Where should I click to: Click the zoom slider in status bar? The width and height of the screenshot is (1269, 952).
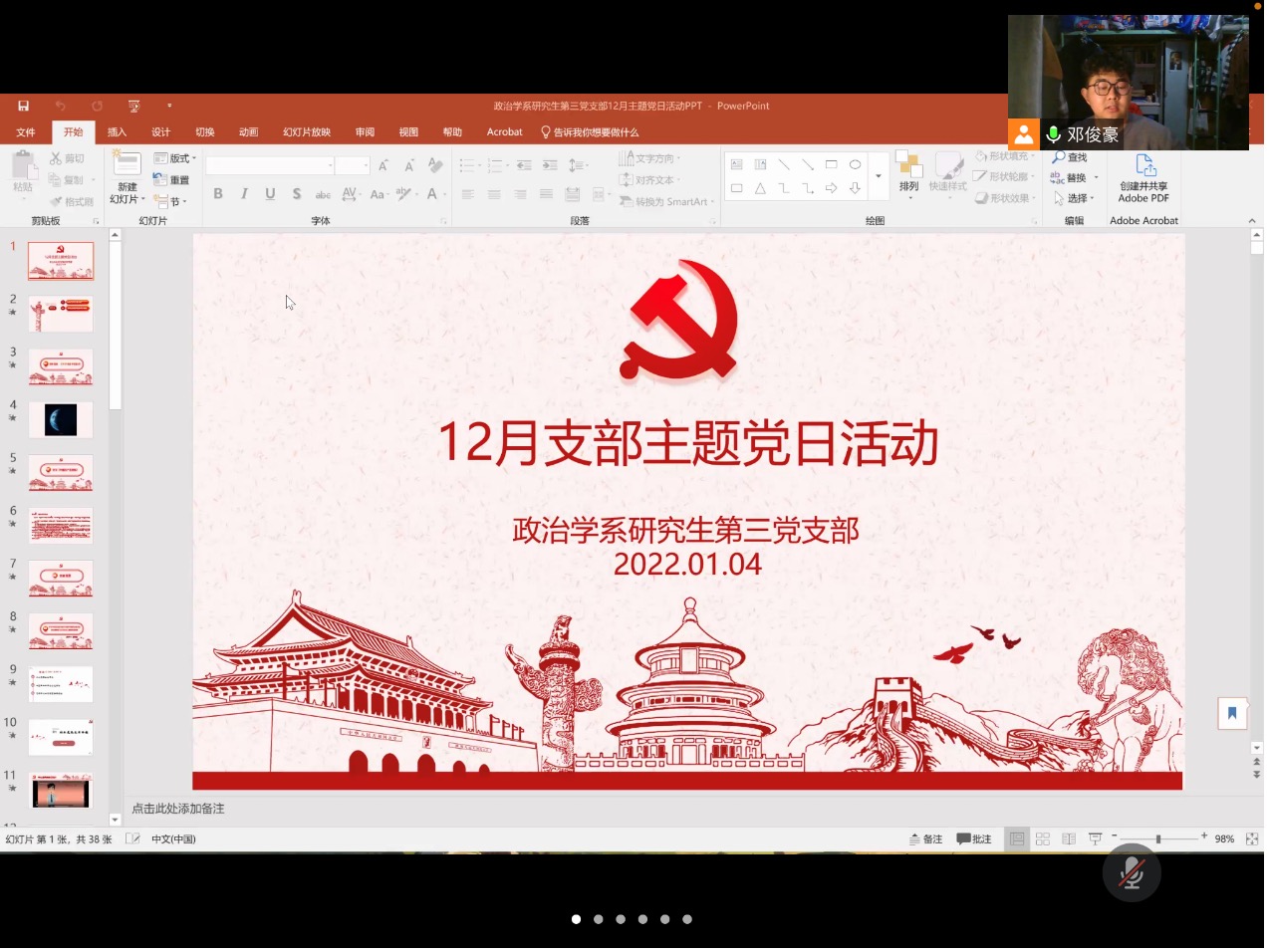click(1158, 839)
